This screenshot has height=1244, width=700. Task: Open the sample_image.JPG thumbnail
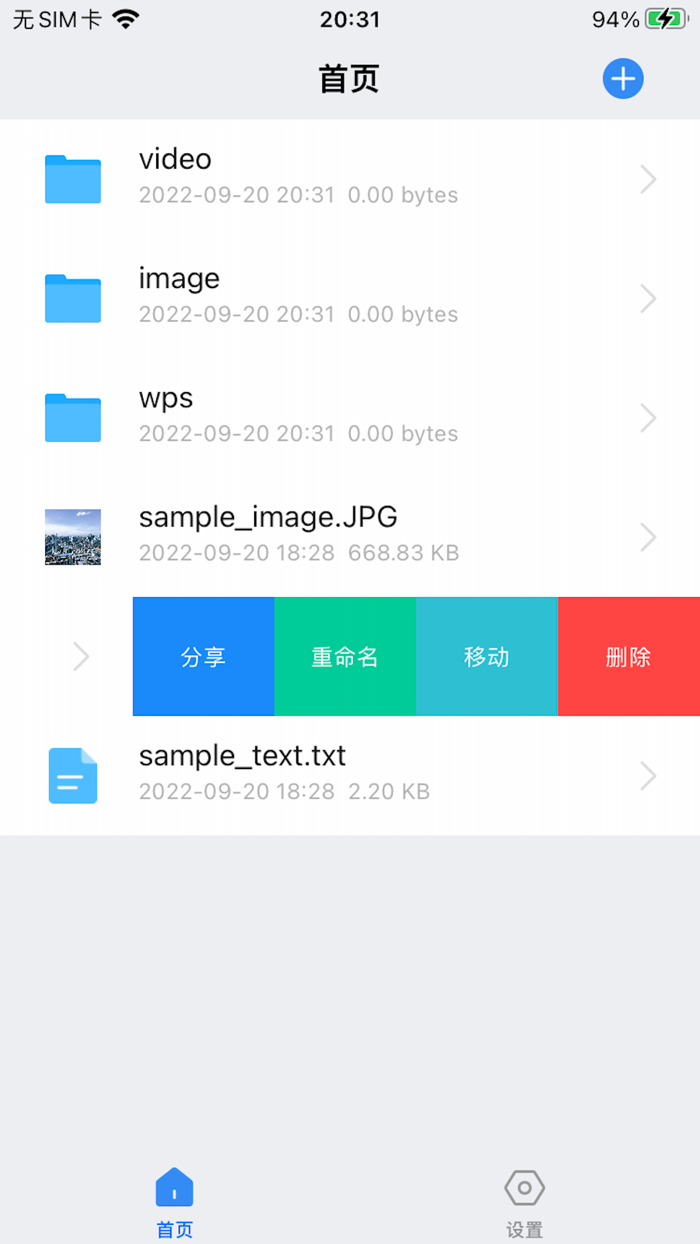73,537
